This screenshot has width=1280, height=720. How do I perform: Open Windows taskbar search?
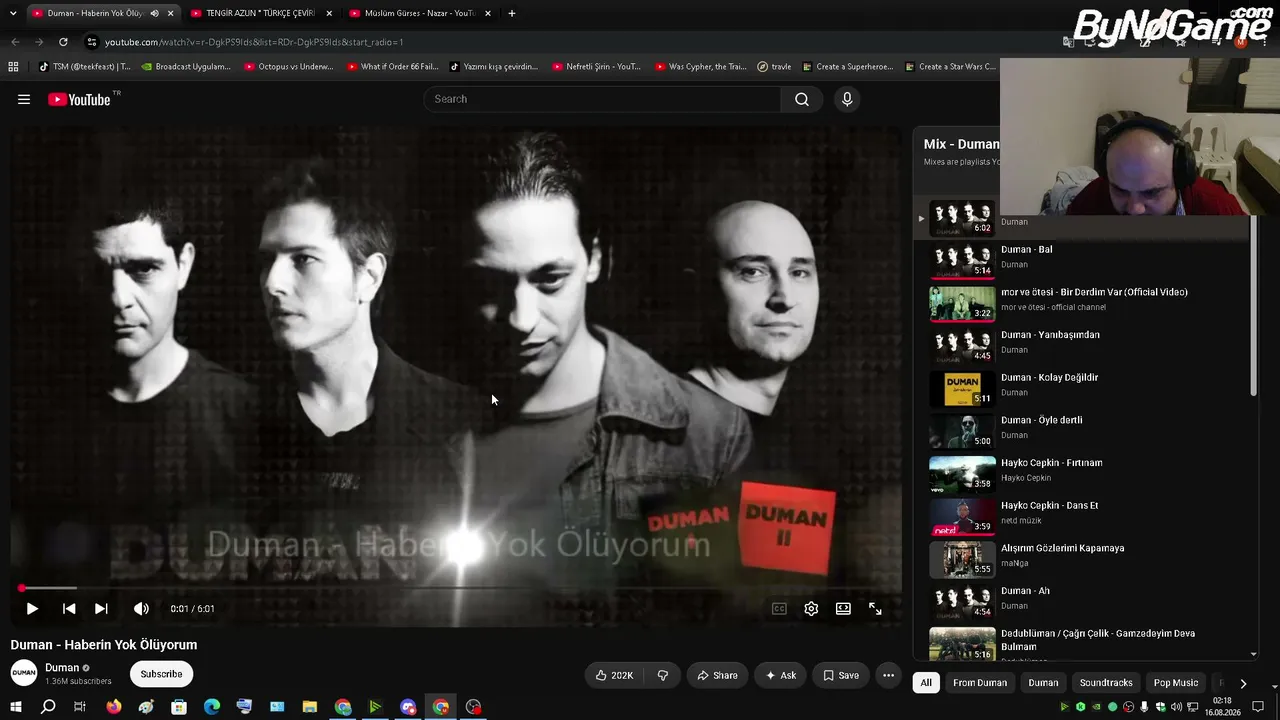48,707
